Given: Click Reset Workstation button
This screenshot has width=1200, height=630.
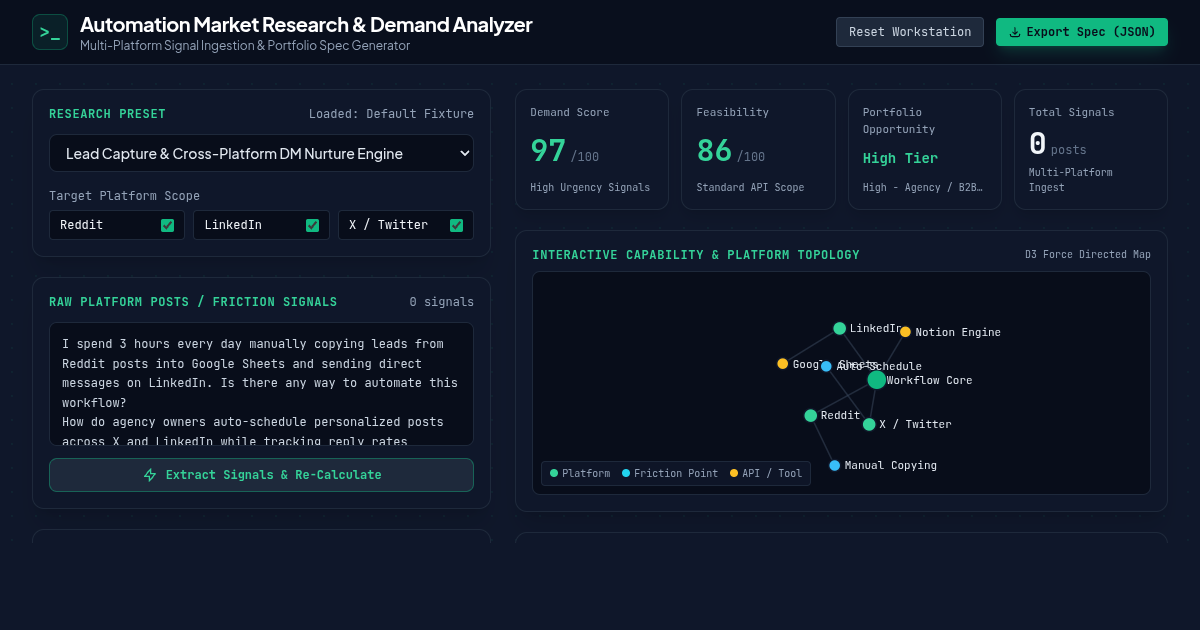Looking at the screenshot, I should [x=910, y=32].
